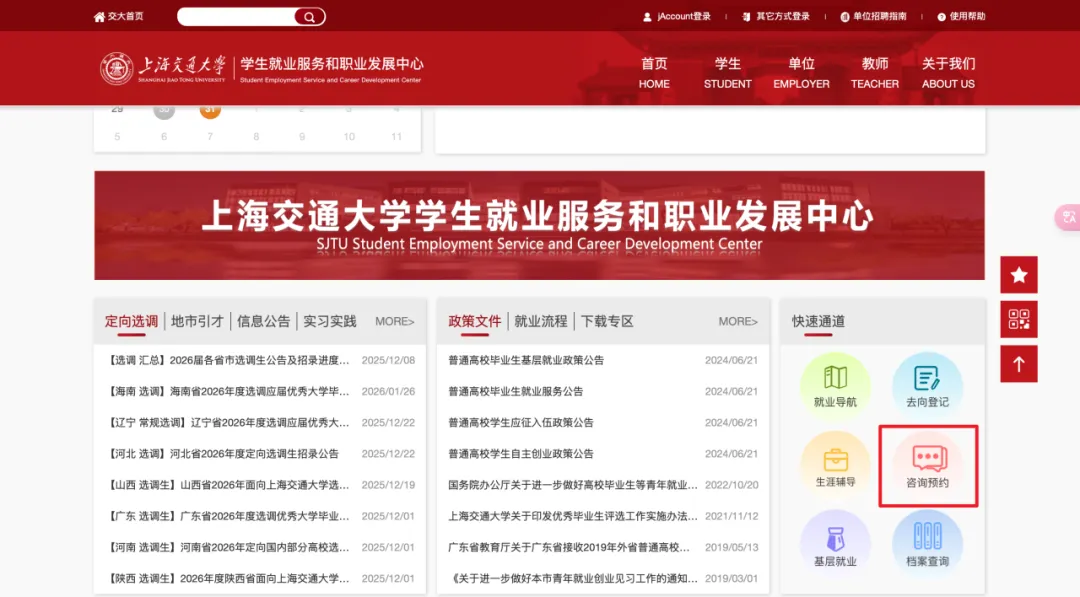Screen dimensions: 1080x597
Task: Open 【广东 选调生】 notice
Action: 229,516
